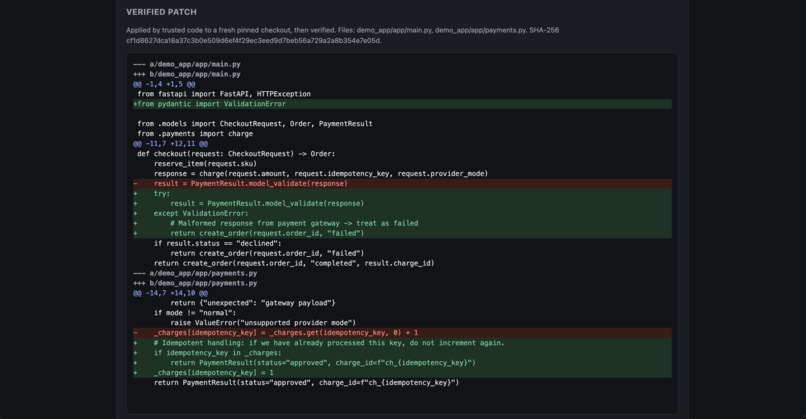Click the '+++ b/demo_app/app/main.py' diff header

click(187, 74)
